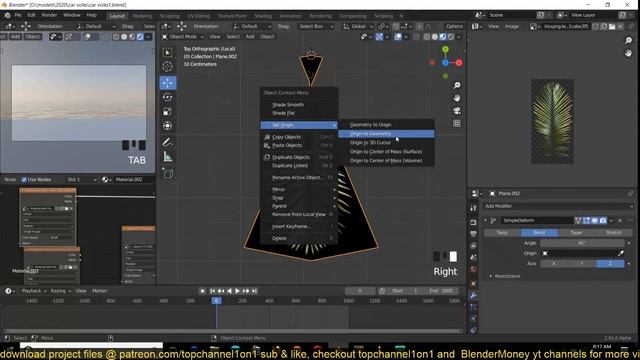Click the viewport pan hand icon
Image resolution: width=640 pixels, height=360 pixels.
(457, 98)
